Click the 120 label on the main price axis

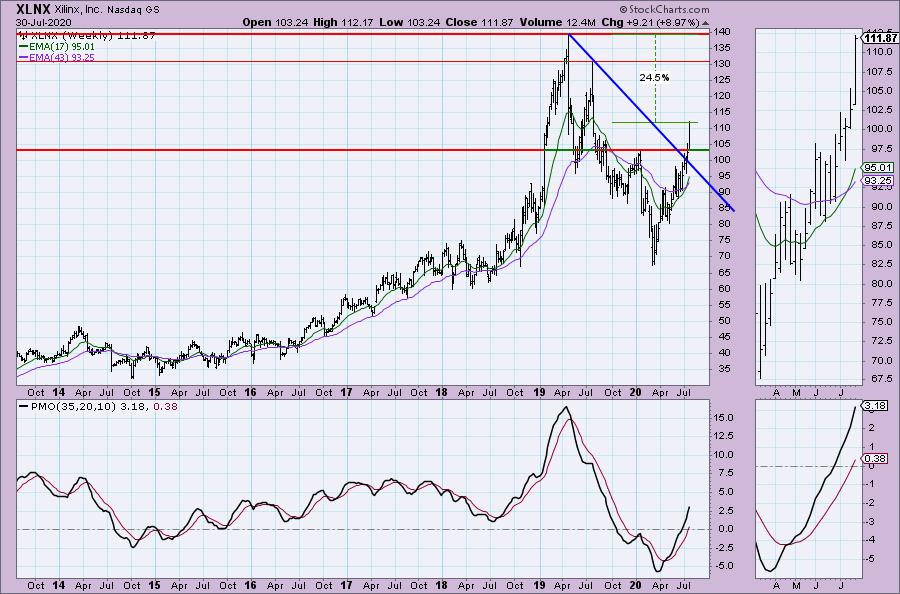[x=723, y=96]
